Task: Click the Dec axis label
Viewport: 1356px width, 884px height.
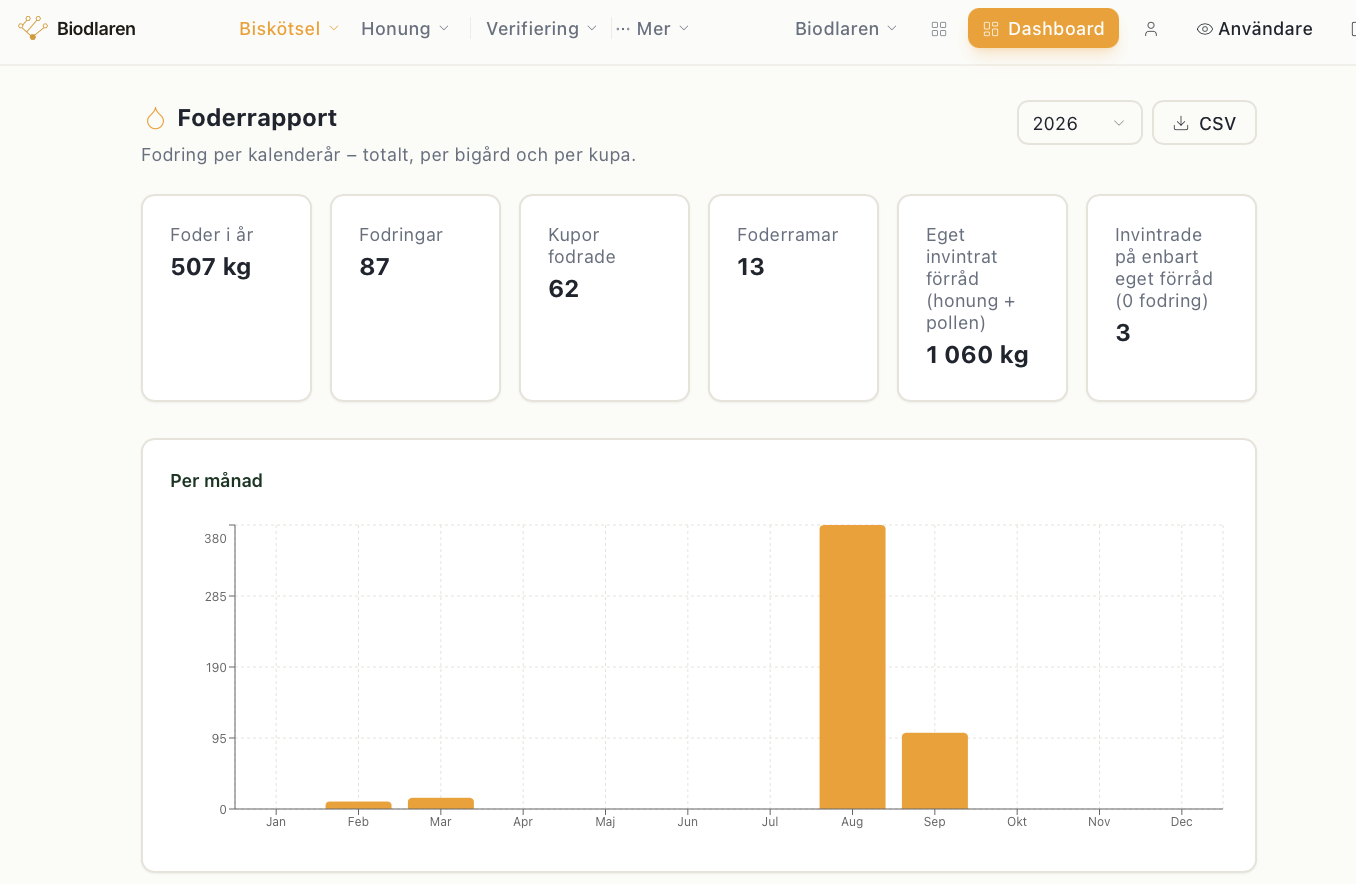Action: tap(1182, 822)
